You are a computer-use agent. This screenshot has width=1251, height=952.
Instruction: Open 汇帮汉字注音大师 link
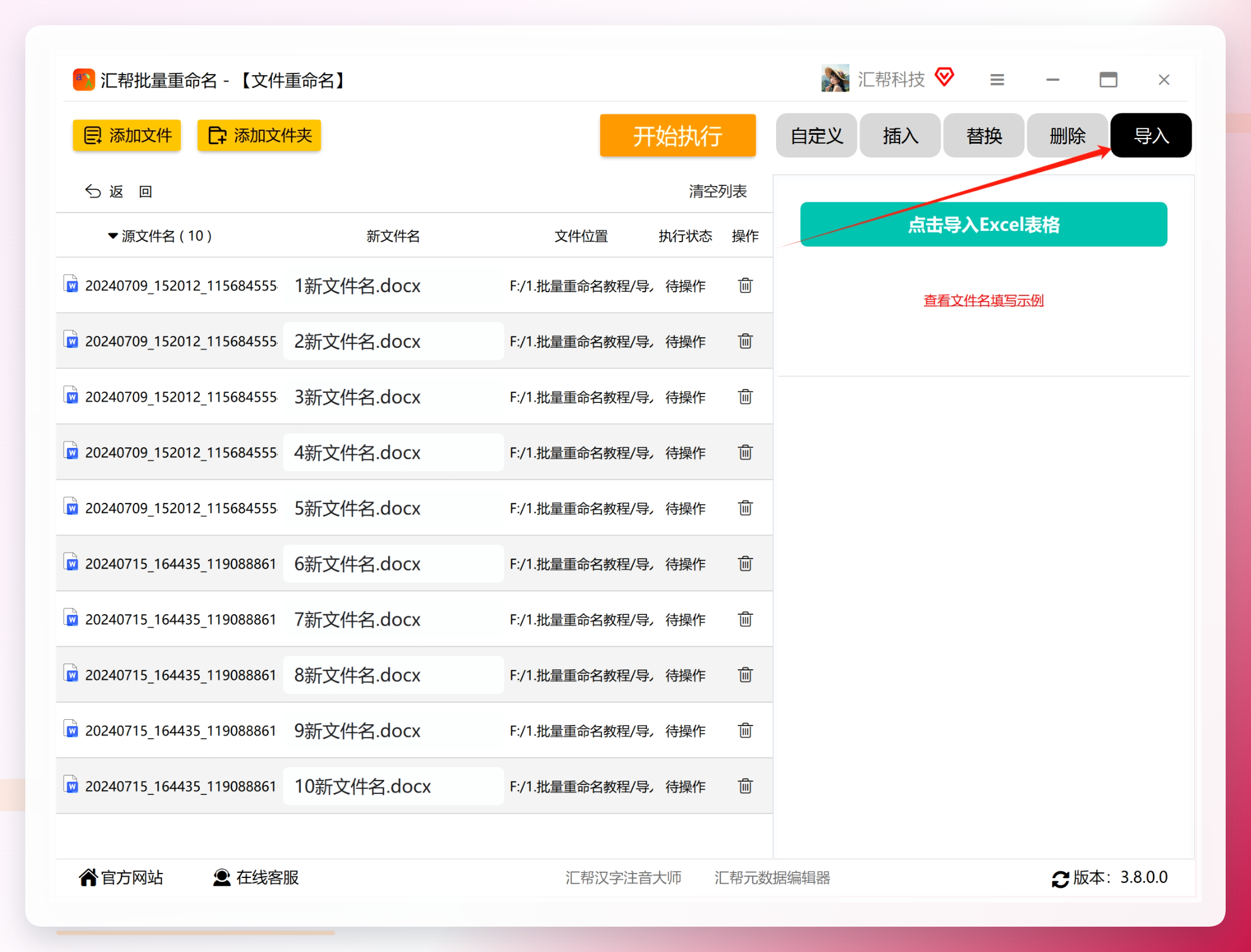click(623, 878)
